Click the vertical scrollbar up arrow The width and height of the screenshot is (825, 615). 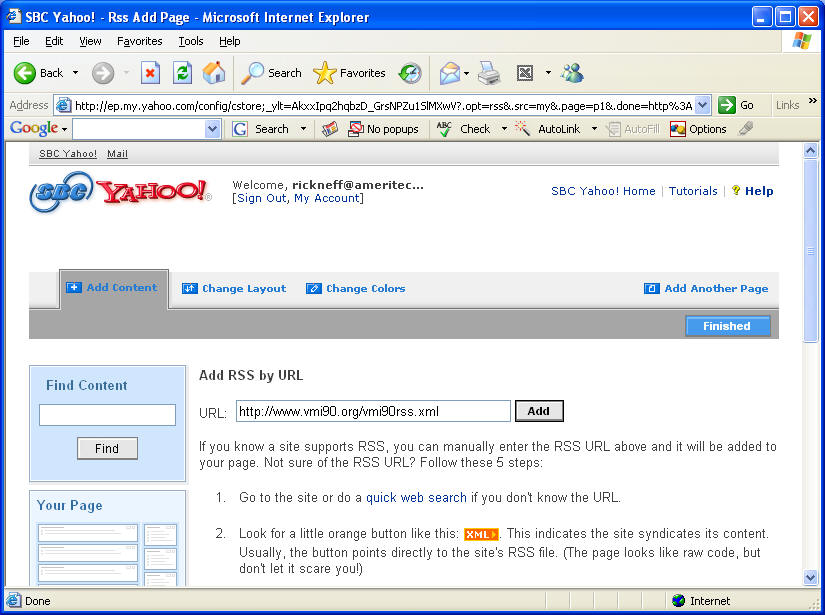(x=810, y=151)
